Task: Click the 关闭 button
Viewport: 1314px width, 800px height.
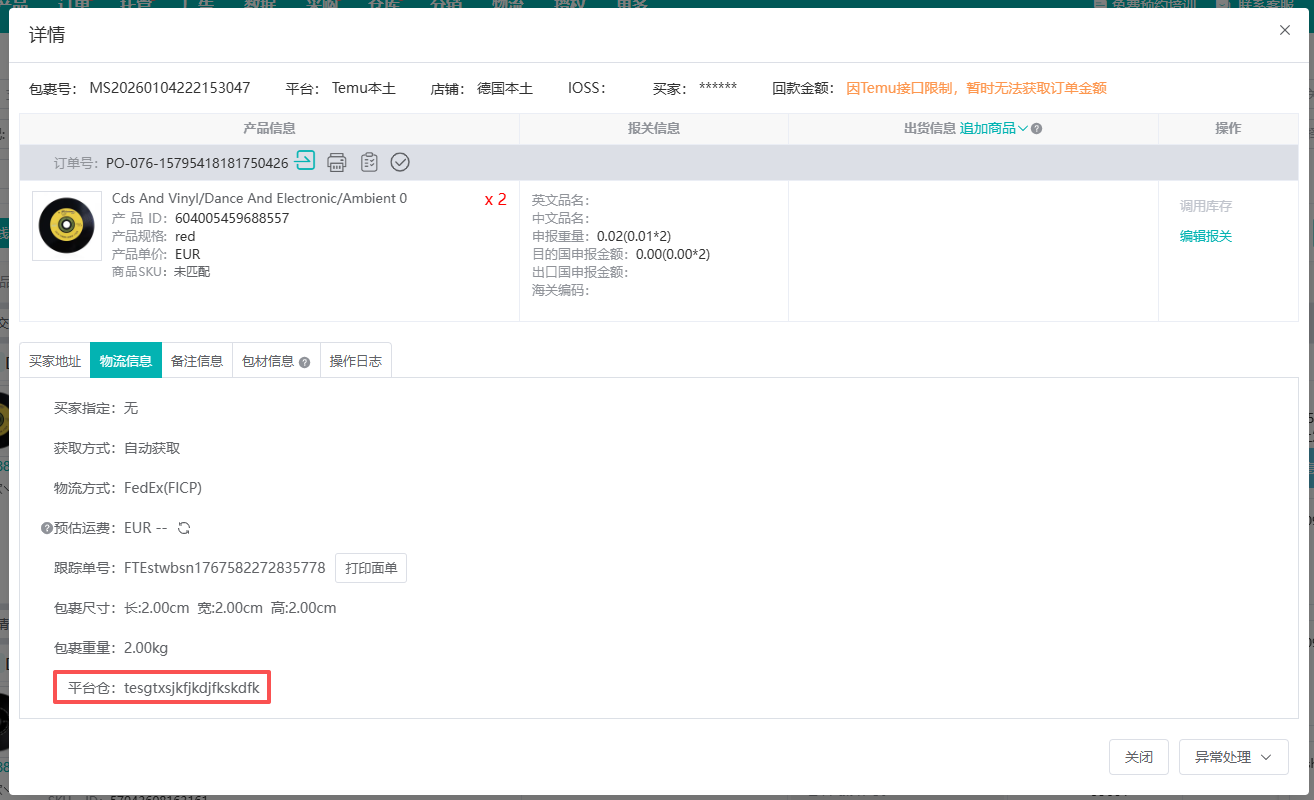Action: (1139, 757)
